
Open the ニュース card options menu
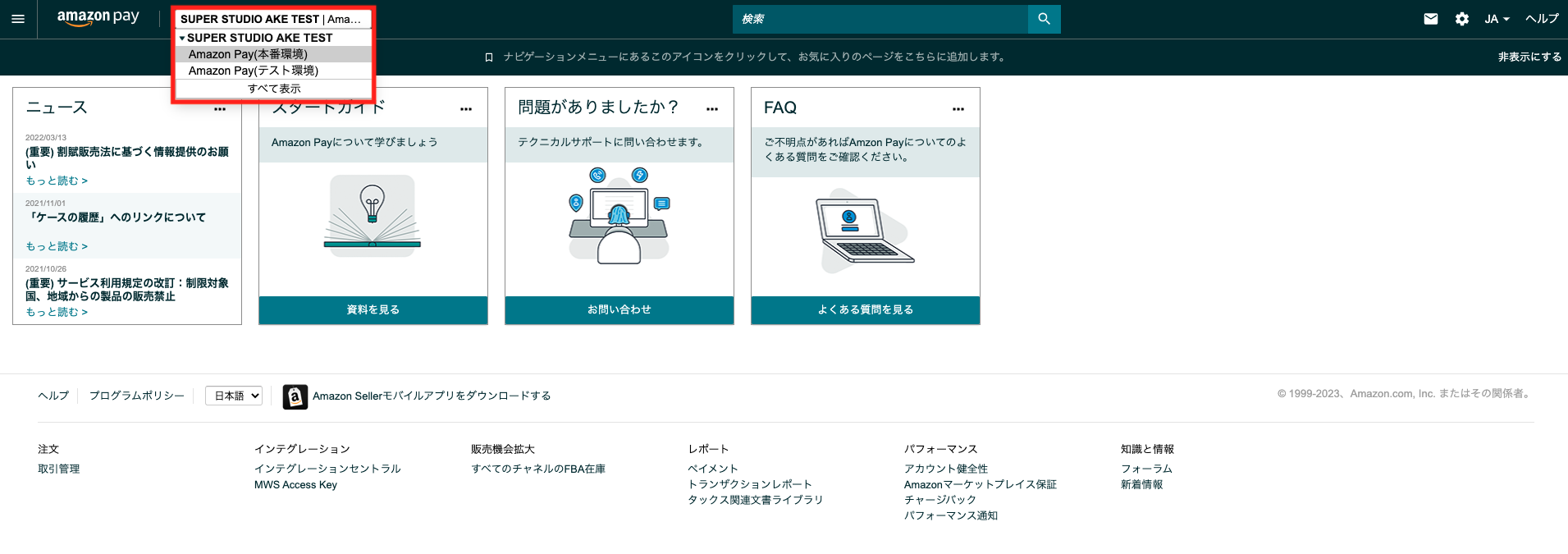(220, 109)
